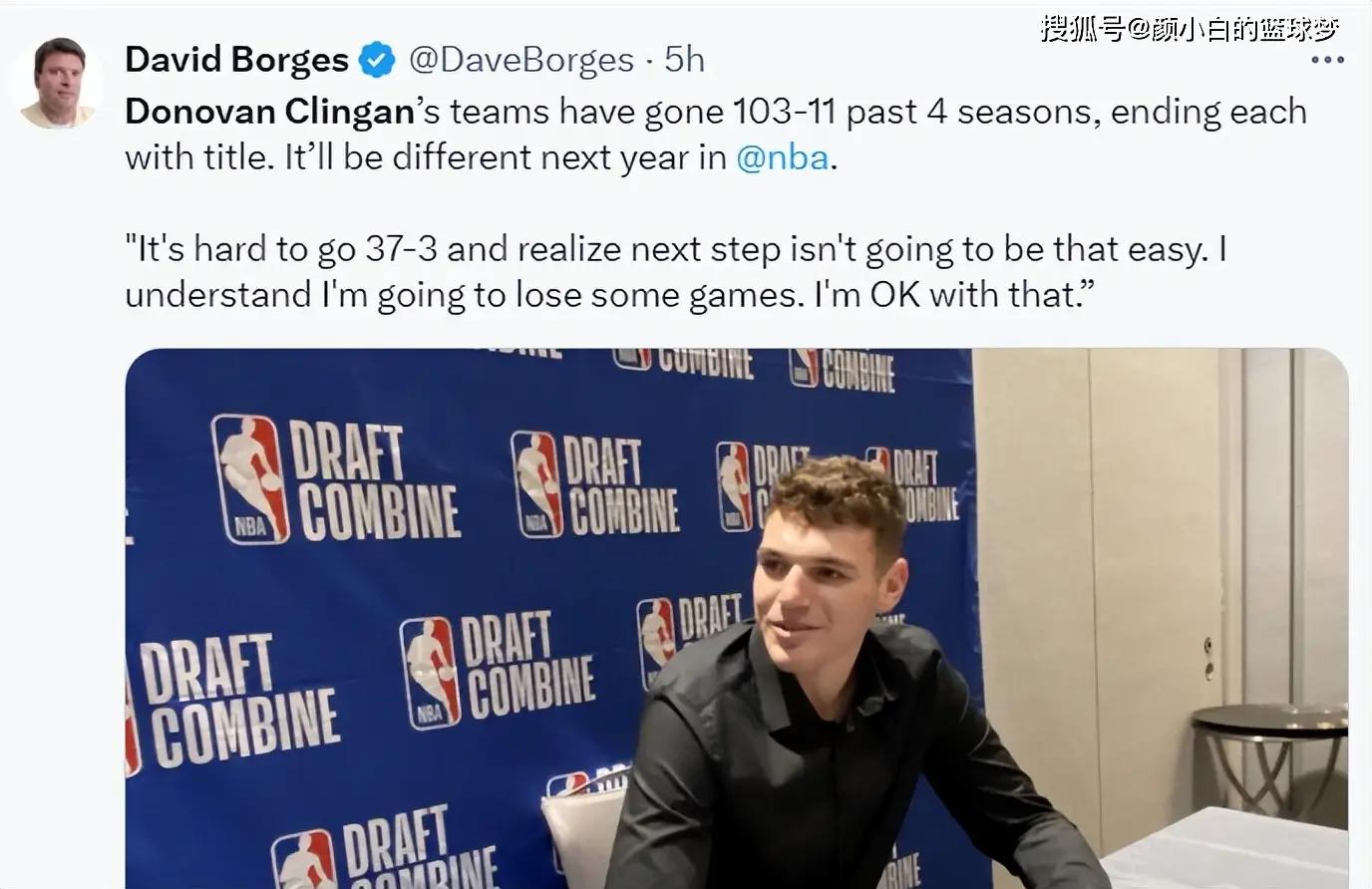Open the three-dot more options menu
1372x889 pixels.
point(1327,61)
